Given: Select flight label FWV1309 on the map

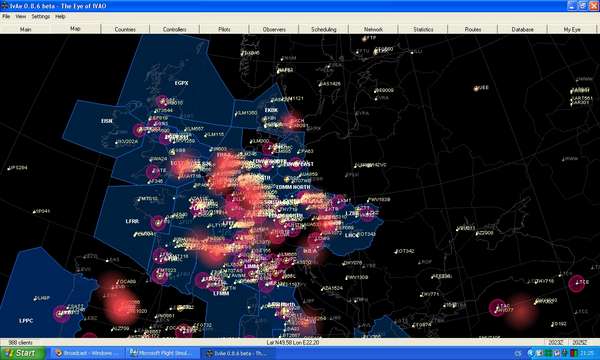Looking at the screenshot, I should tap(357, 277).
